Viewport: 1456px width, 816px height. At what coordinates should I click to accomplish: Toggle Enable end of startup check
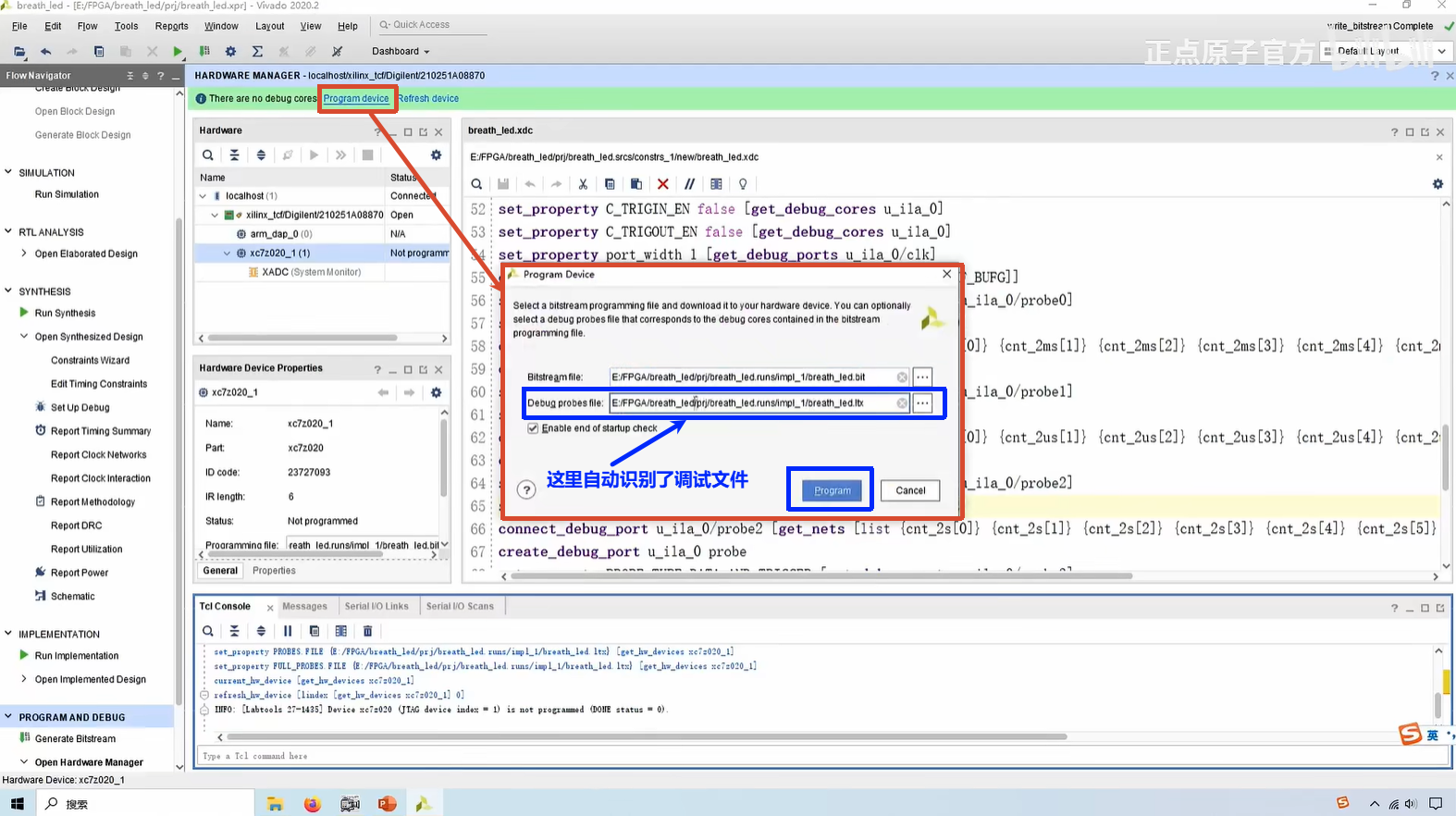(533, 428)
